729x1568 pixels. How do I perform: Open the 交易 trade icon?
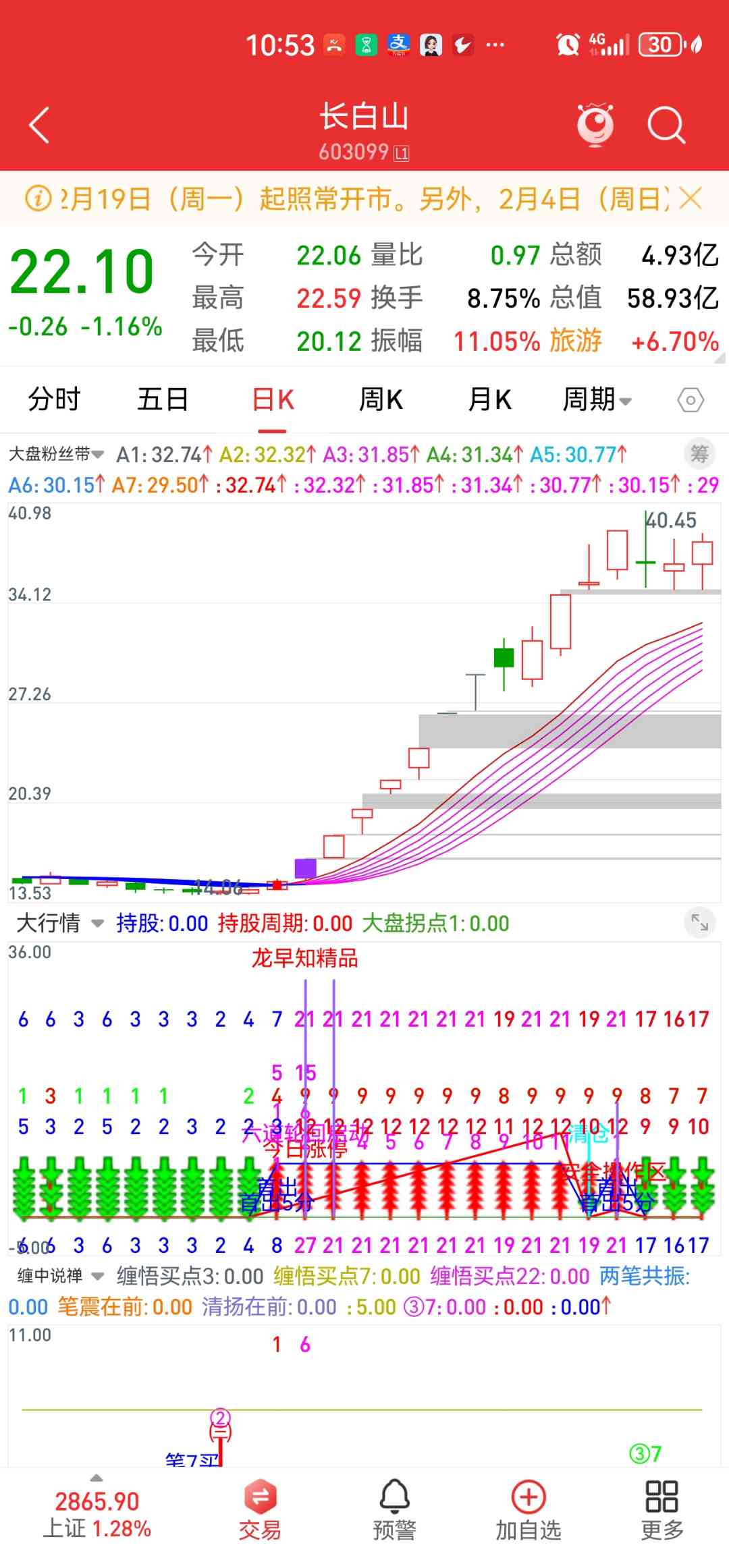(260, 1511)
